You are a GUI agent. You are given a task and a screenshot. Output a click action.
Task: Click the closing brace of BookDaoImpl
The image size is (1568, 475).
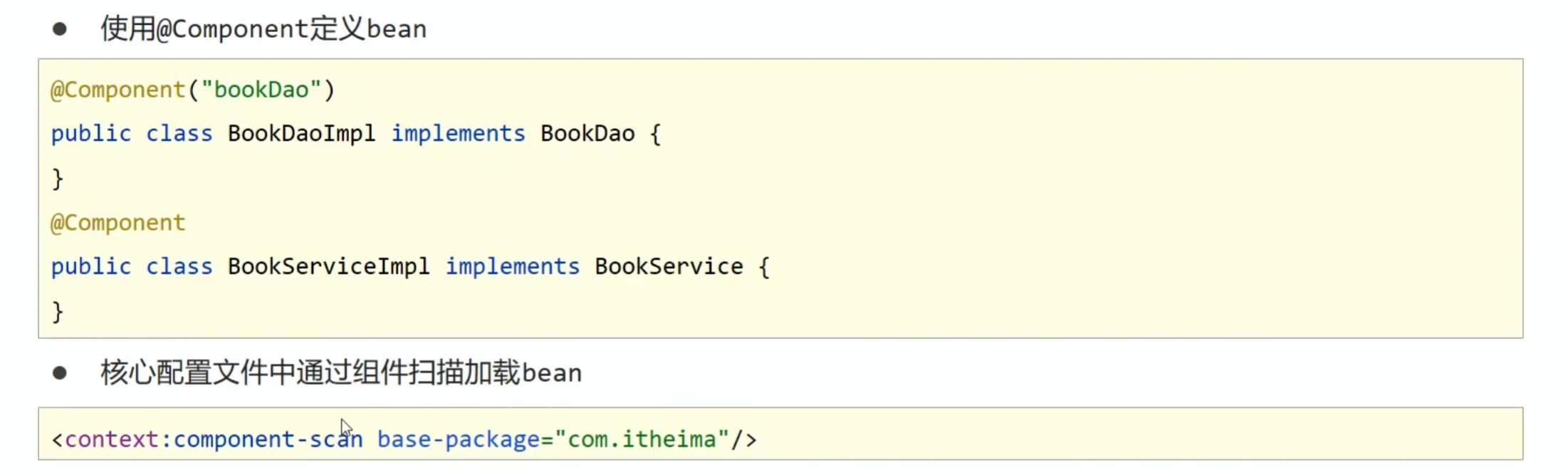(58, 178)
